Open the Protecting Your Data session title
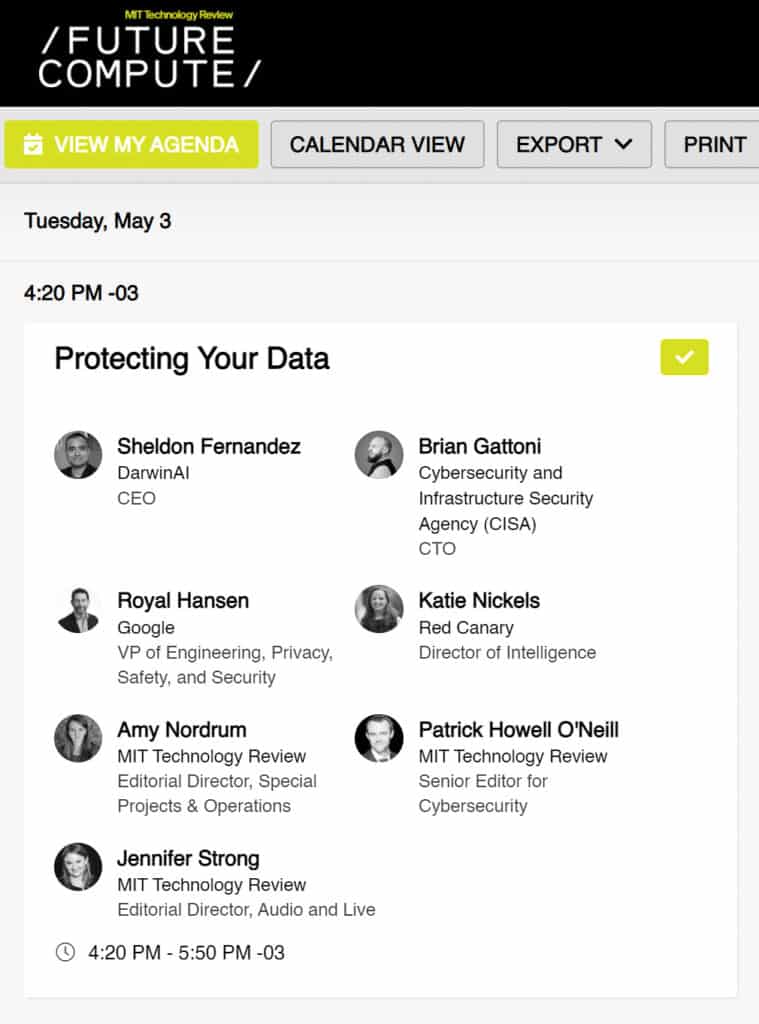Image resolution: width=759 pixels, height=1024 pixels. (192, 359)
